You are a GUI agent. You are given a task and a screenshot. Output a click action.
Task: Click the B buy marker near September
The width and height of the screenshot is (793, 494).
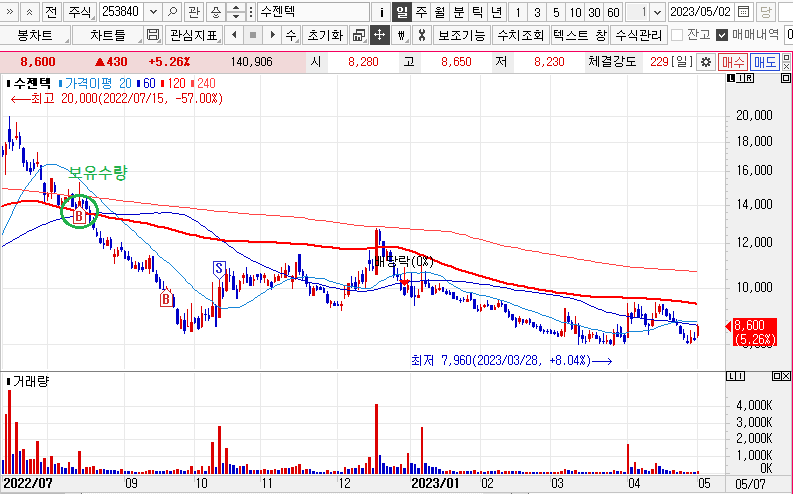165,299
